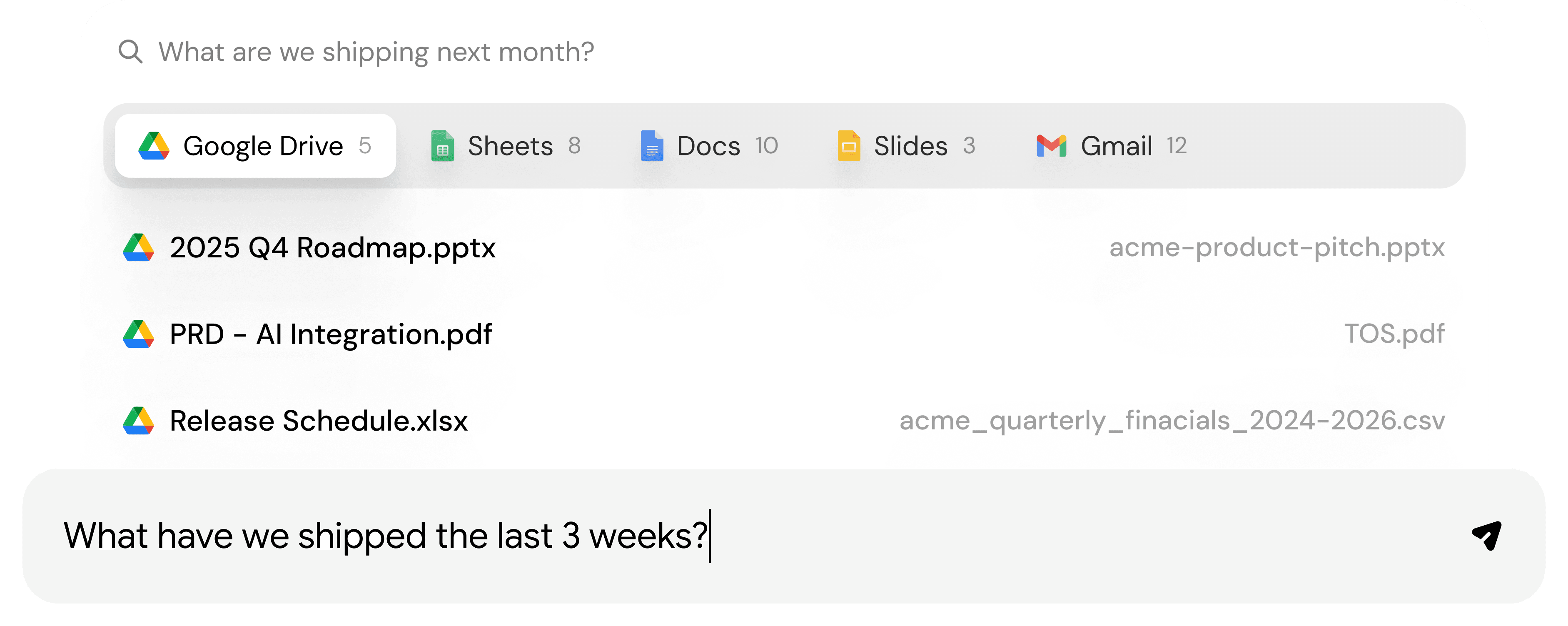Open the Gmail results tab
Image resolution: width=1568 pixels, height=626 pixels.
(x=1117, y=146)
